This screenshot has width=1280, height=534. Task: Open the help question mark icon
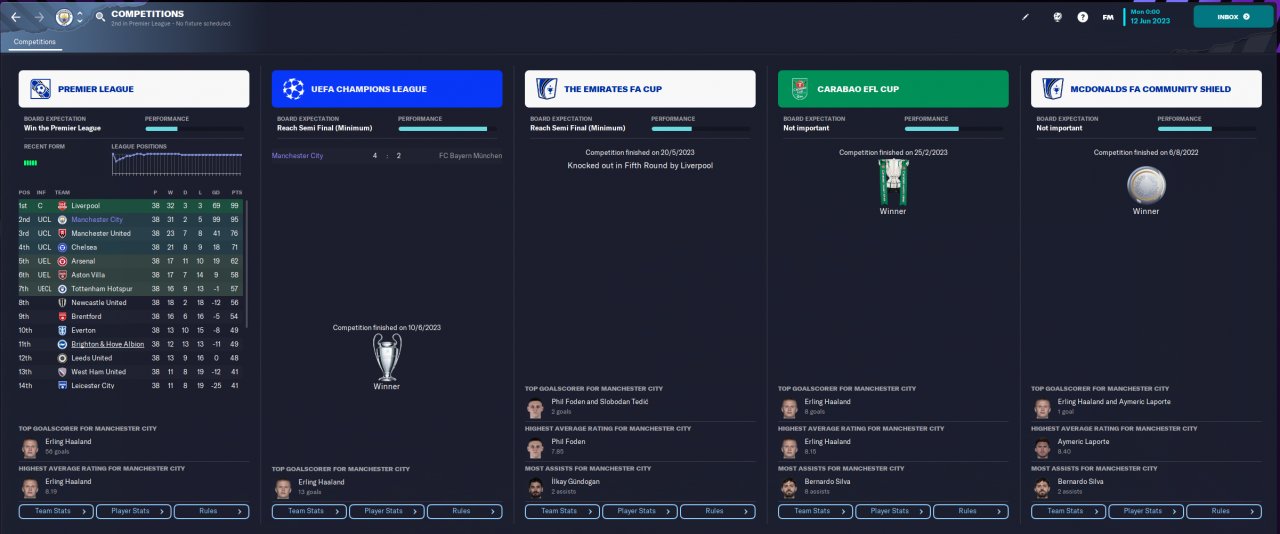click(1082, 17)
